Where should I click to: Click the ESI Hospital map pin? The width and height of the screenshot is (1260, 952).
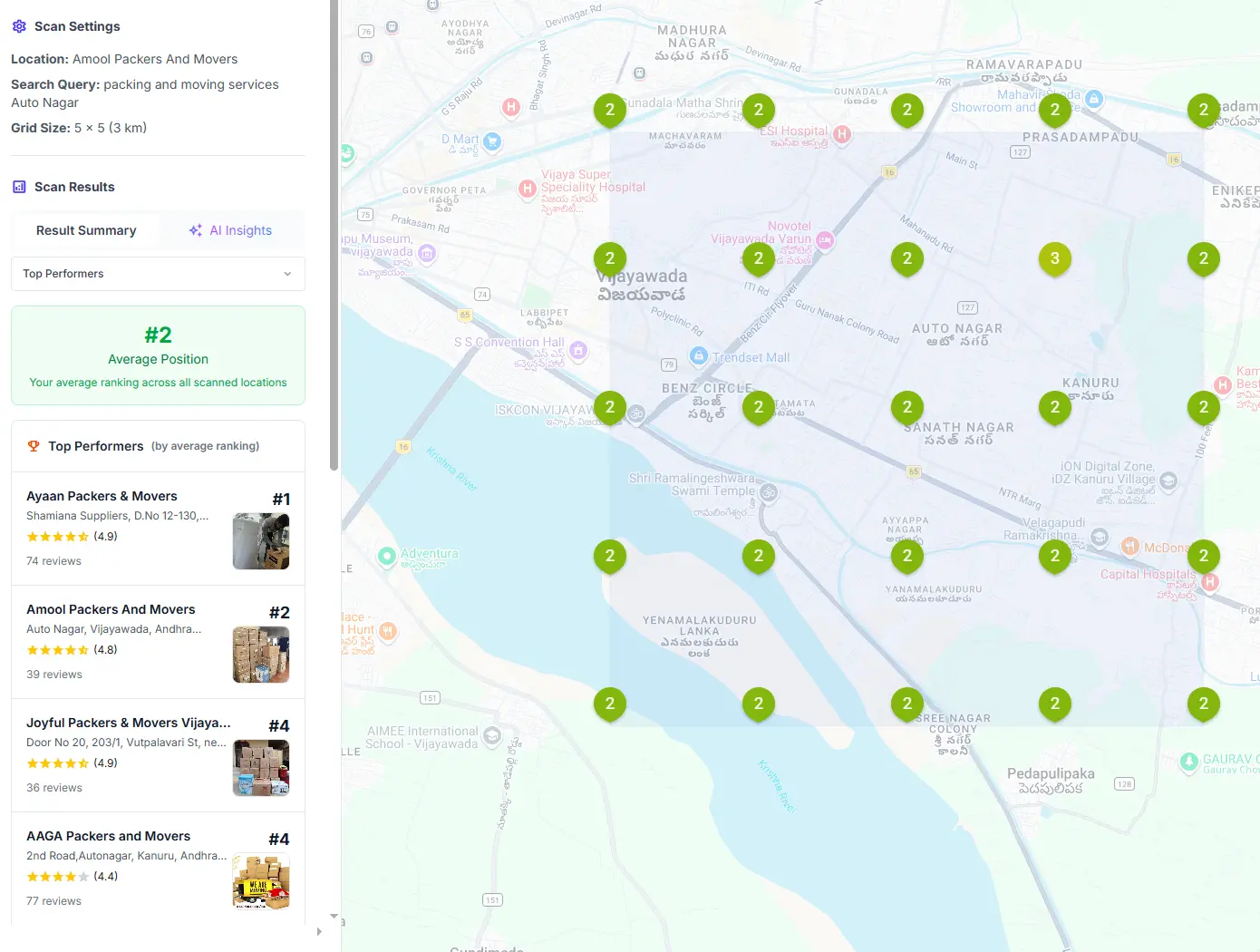click(842, 134)
